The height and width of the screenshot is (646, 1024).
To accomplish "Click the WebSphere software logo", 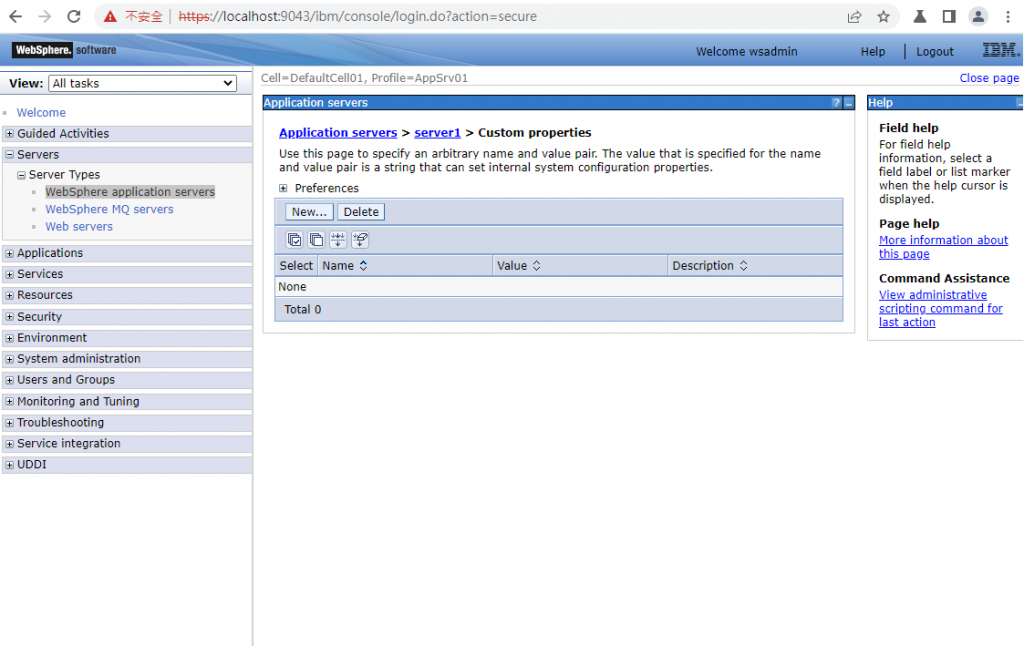I will (64, 50).
